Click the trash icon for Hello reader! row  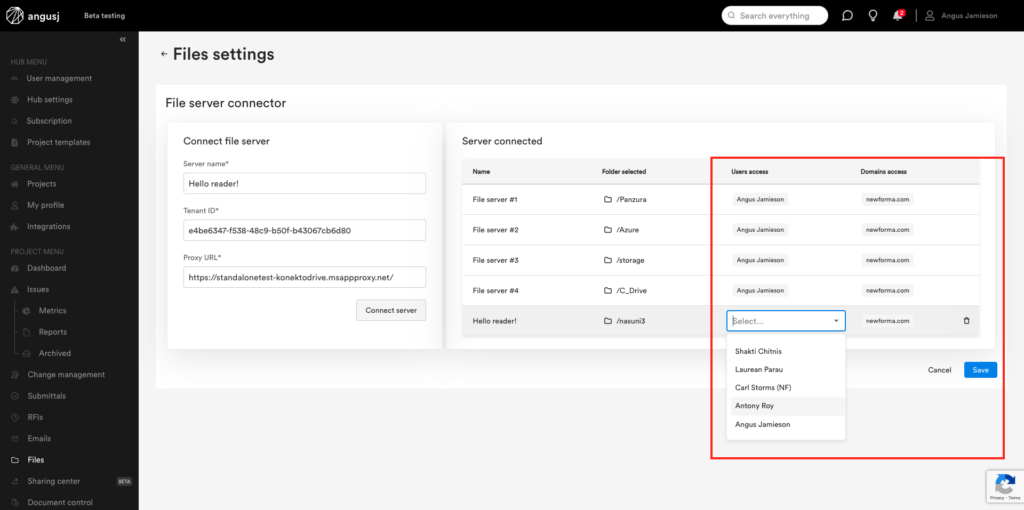966,321
